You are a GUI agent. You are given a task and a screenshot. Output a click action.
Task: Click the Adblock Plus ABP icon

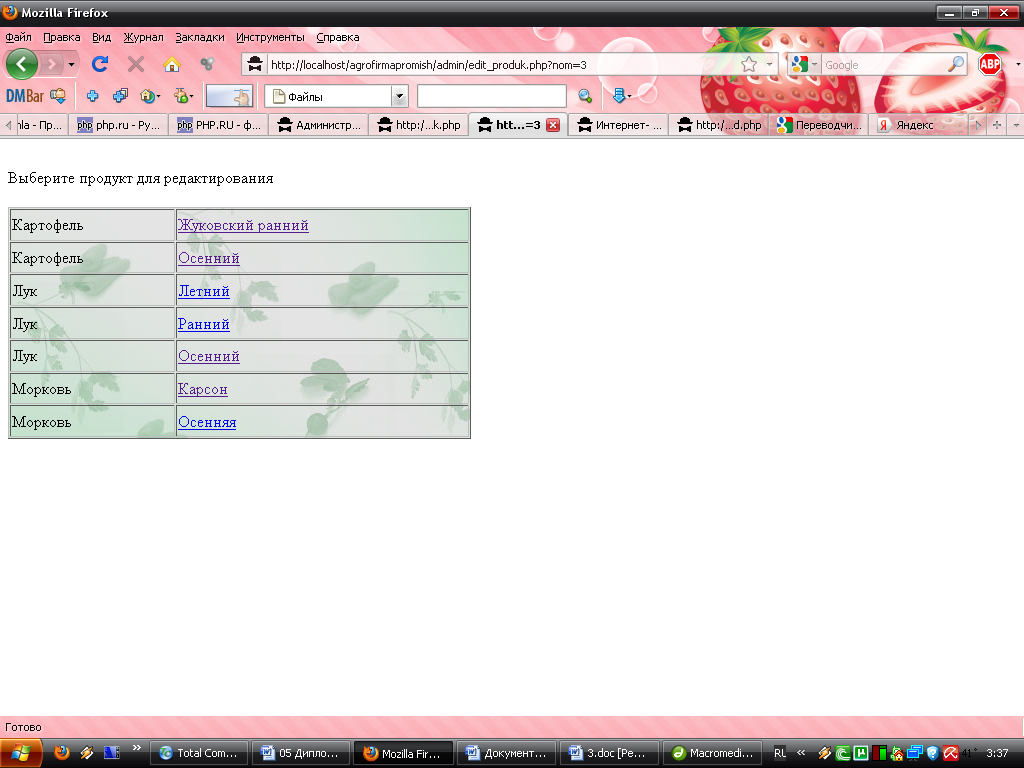(990, 64)
